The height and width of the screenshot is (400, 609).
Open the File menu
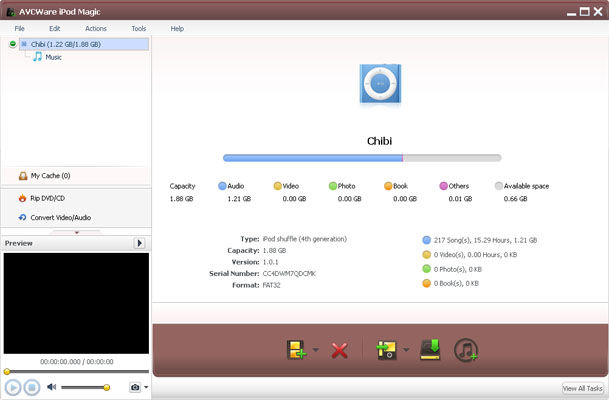pos(19,28)
